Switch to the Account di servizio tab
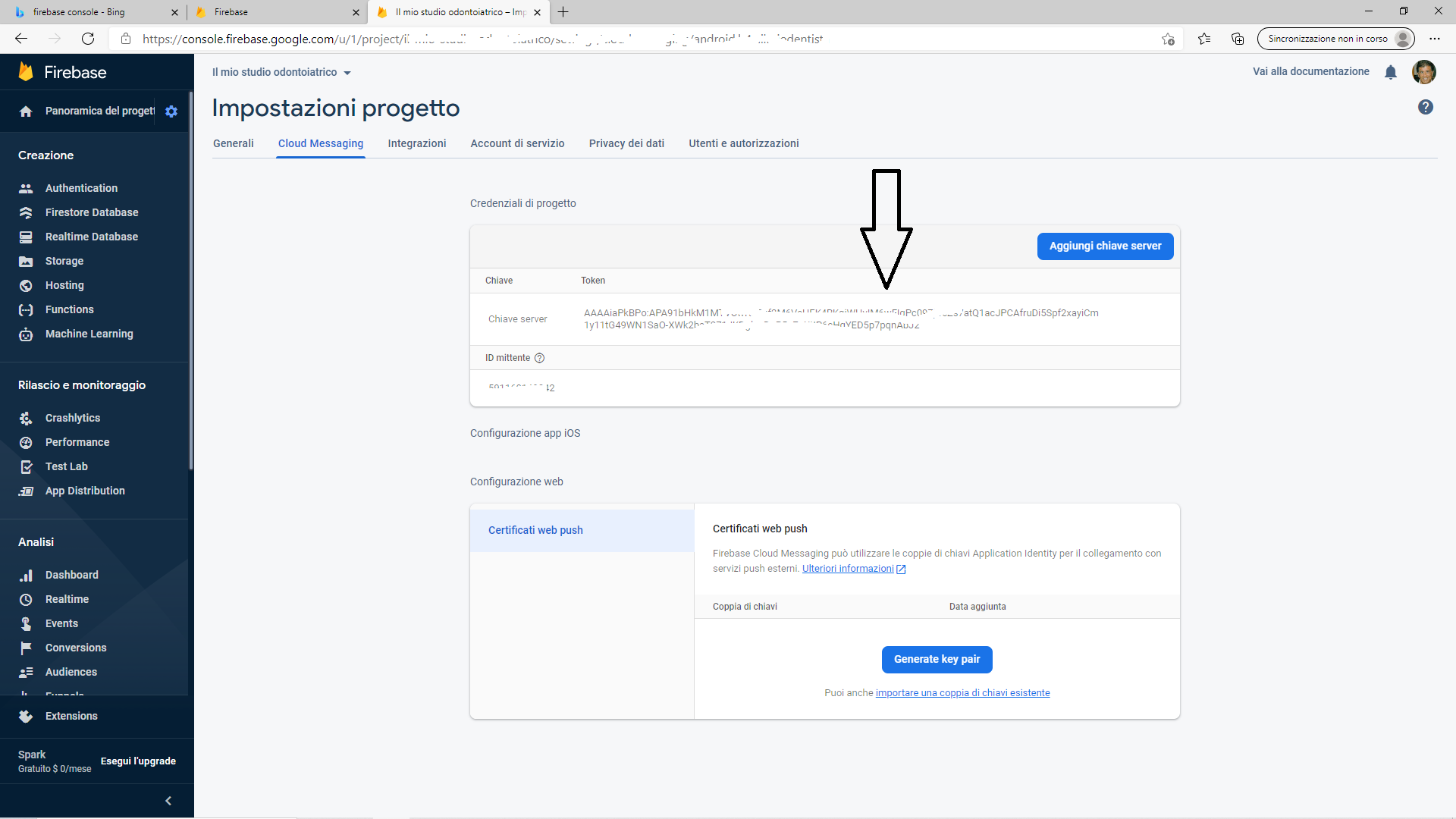The image size is (1456, 819). (x=517, y=143)
